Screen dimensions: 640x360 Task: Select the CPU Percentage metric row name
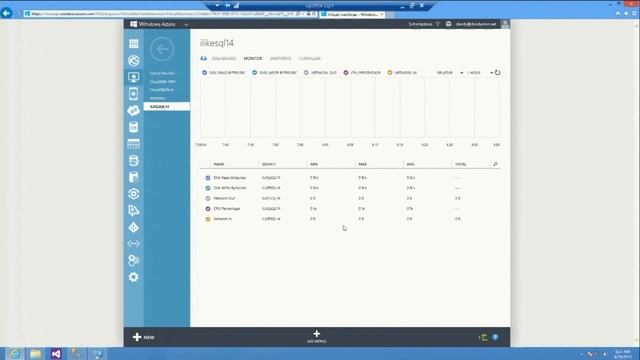pos(227,209)
